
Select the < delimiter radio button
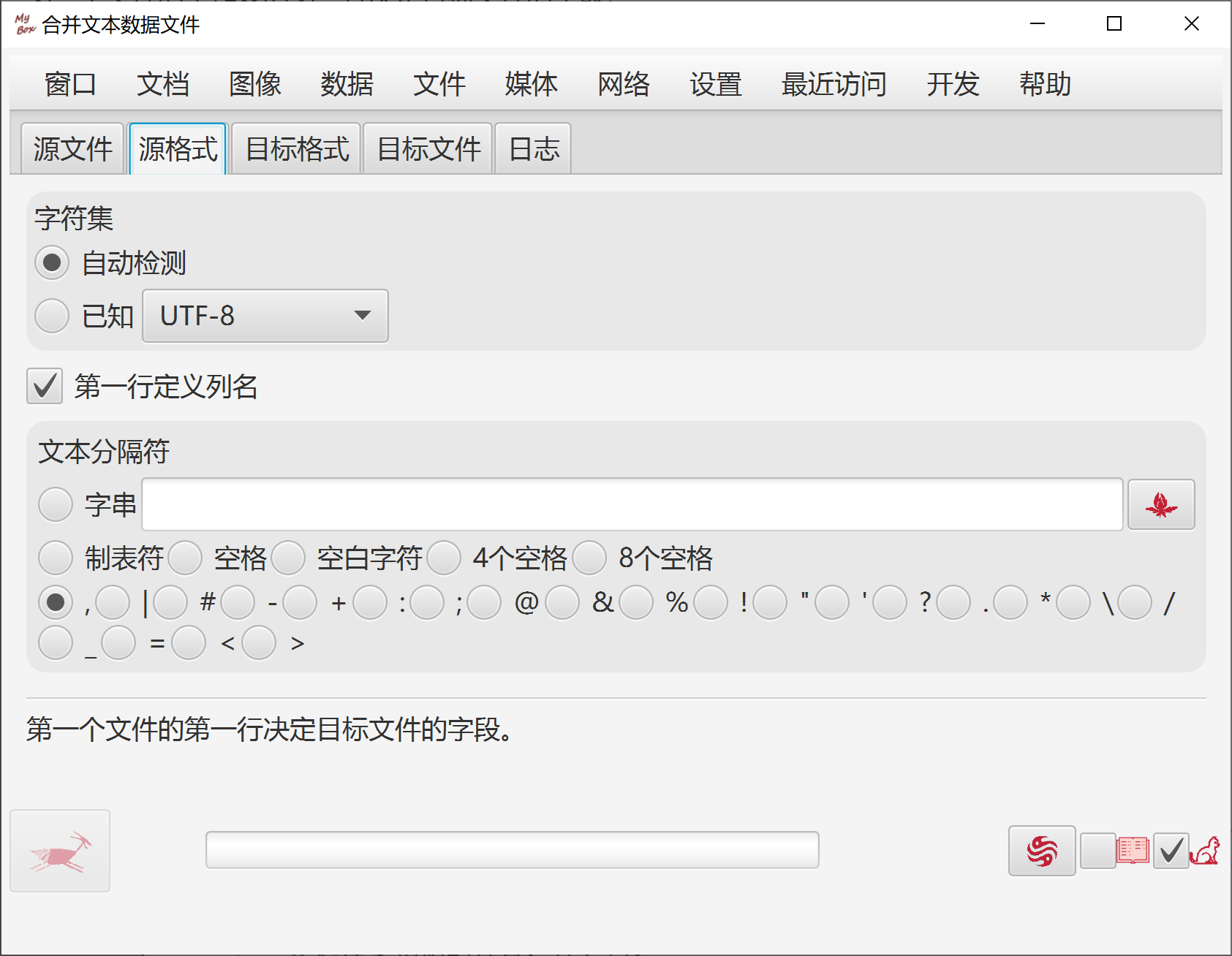click(189, 642)
